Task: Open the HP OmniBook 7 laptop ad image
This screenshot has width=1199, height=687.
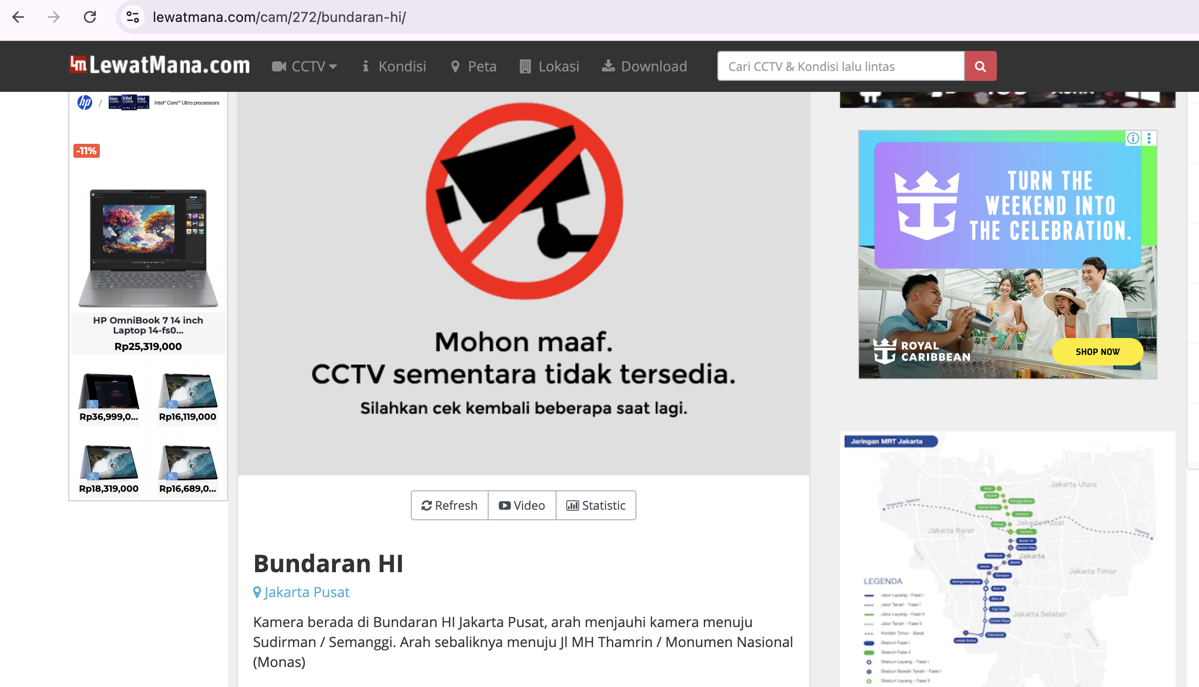Action: [x=148, y=248]
